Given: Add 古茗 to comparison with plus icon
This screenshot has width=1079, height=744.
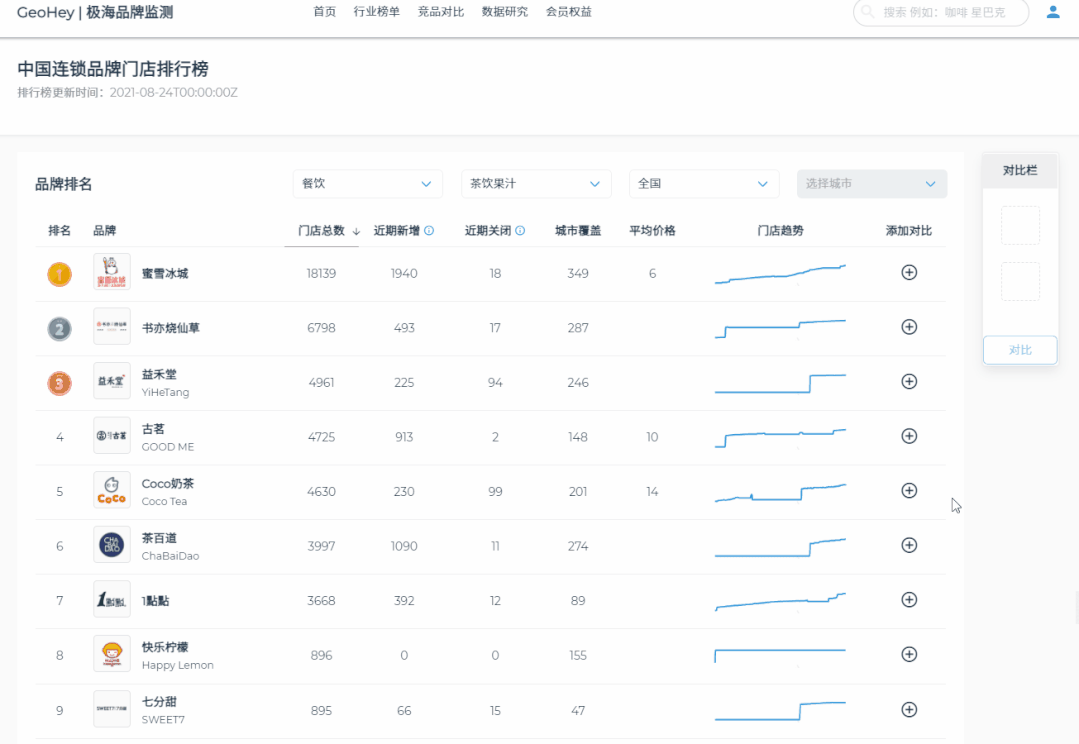Looking at the screenshot, I should pyautogui.click(x=909, y=436).
